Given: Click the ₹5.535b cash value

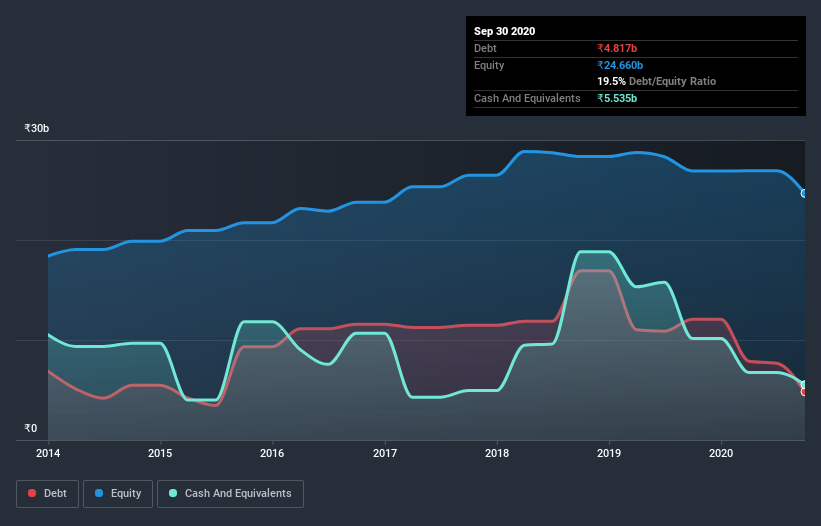Looking at the screenshot, I should pyautogui.click(x=617, y=98).
